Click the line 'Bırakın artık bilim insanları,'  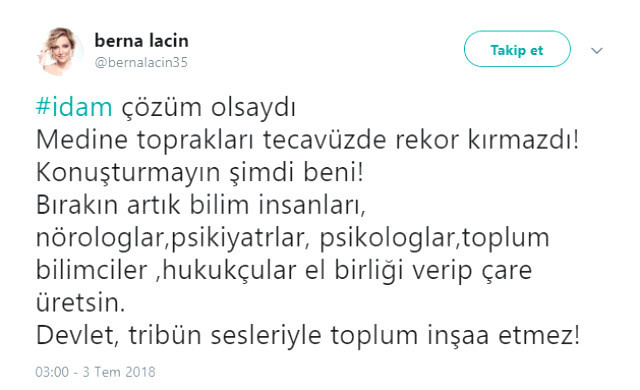point(200,205)
